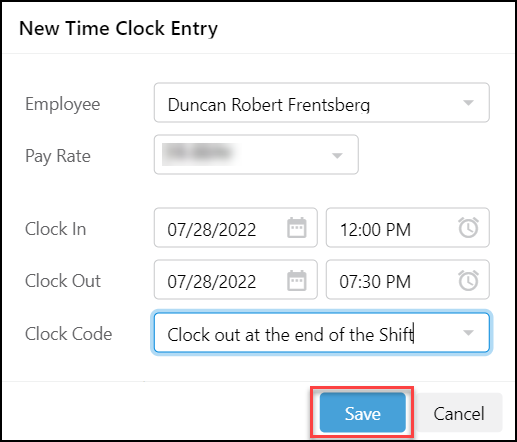Viewport: 517px width, 442px height.
Task: Expand the Employee dropdown arrow
Action: pyautogui.click(x=468, y=103)
